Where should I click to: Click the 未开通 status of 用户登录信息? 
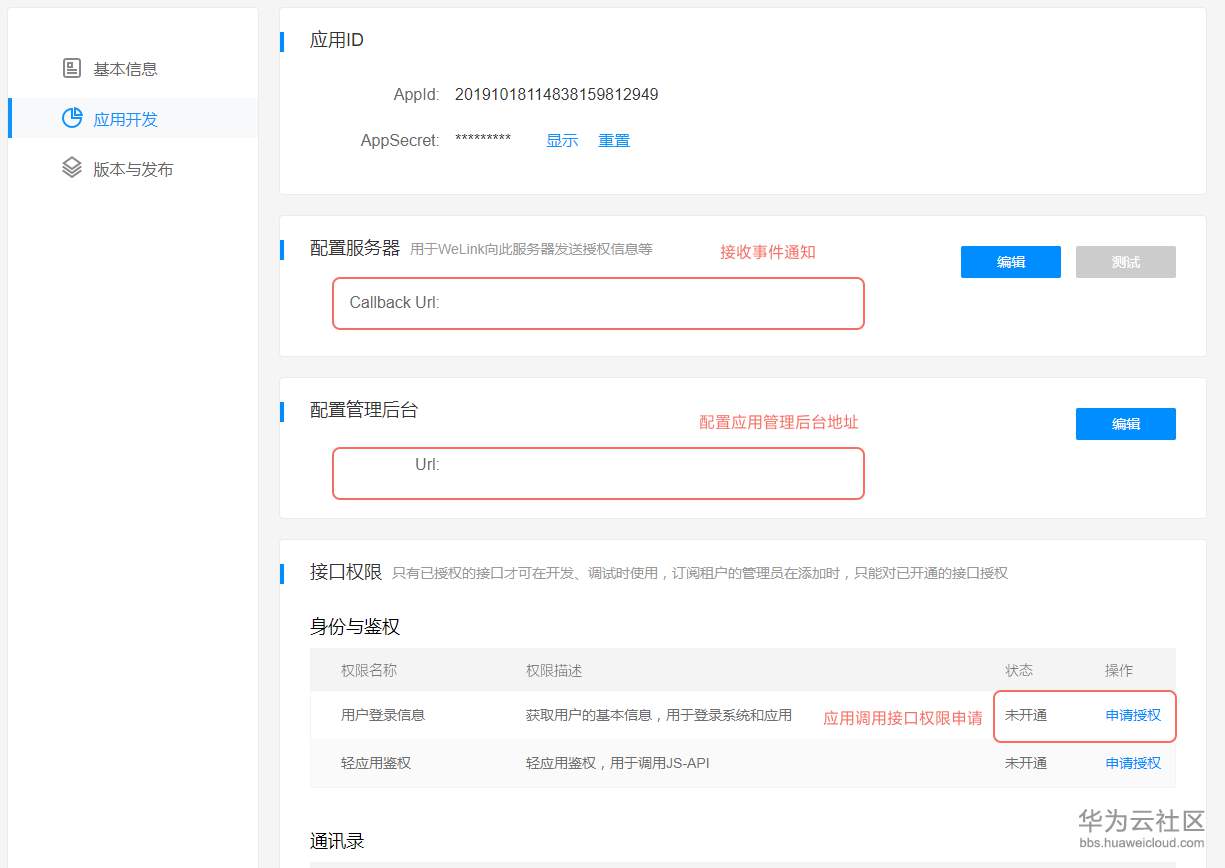coord(1026,715)
